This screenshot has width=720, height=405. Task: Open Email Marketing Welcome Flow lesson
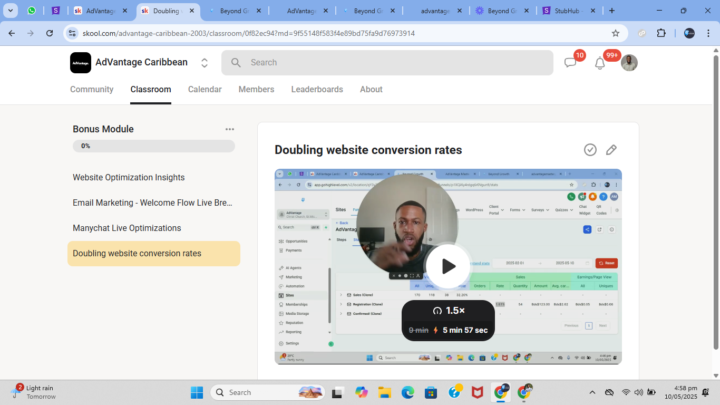153,203
